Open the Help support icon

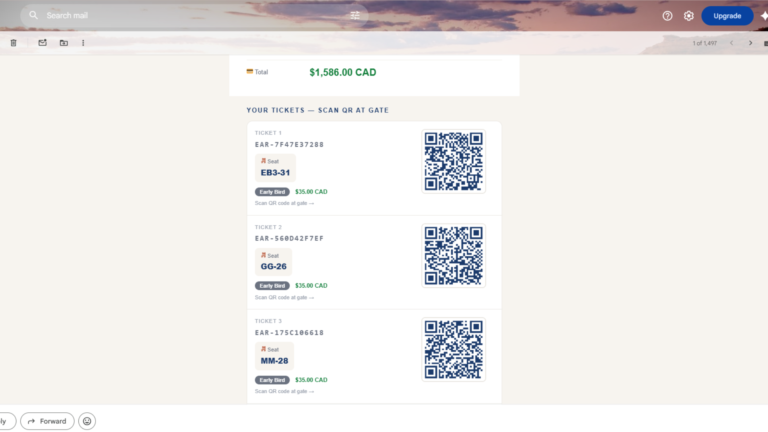[x=667, y=16]
